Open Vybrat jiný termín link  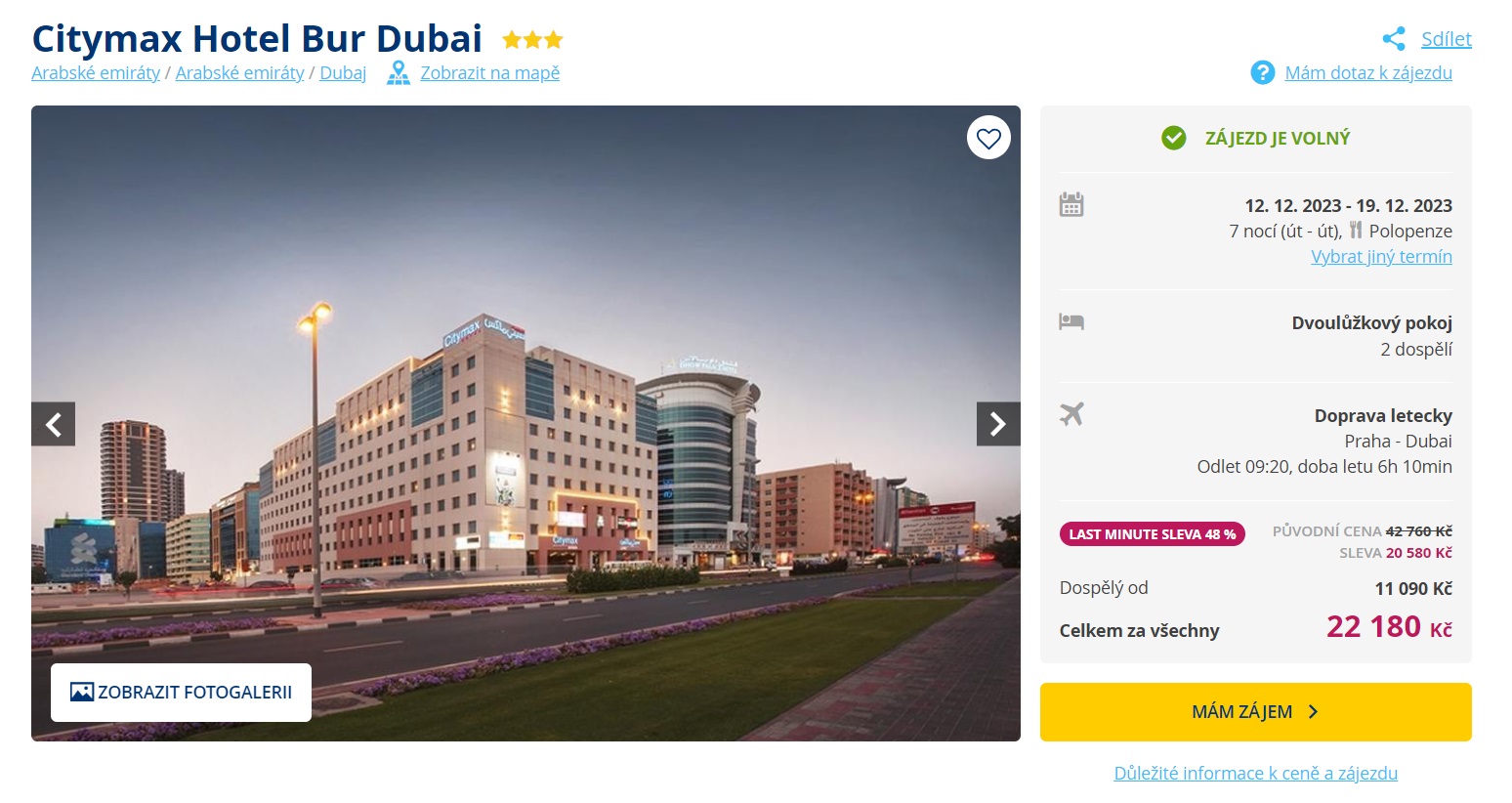(1381, 256)
